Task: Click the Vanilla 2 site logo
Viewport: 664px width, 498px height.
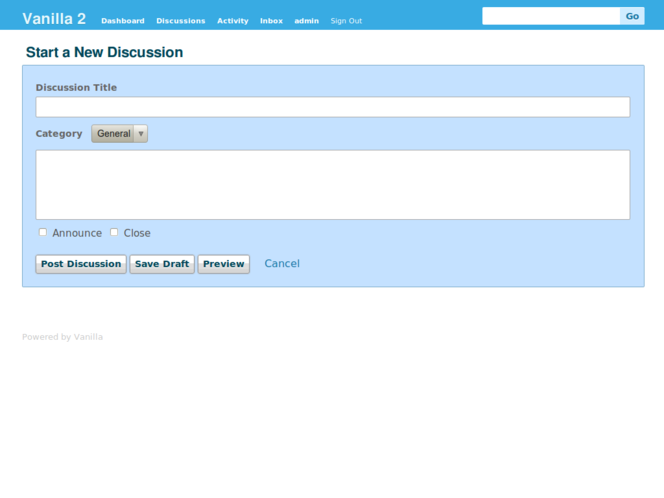Action: (x=54, y=19)
